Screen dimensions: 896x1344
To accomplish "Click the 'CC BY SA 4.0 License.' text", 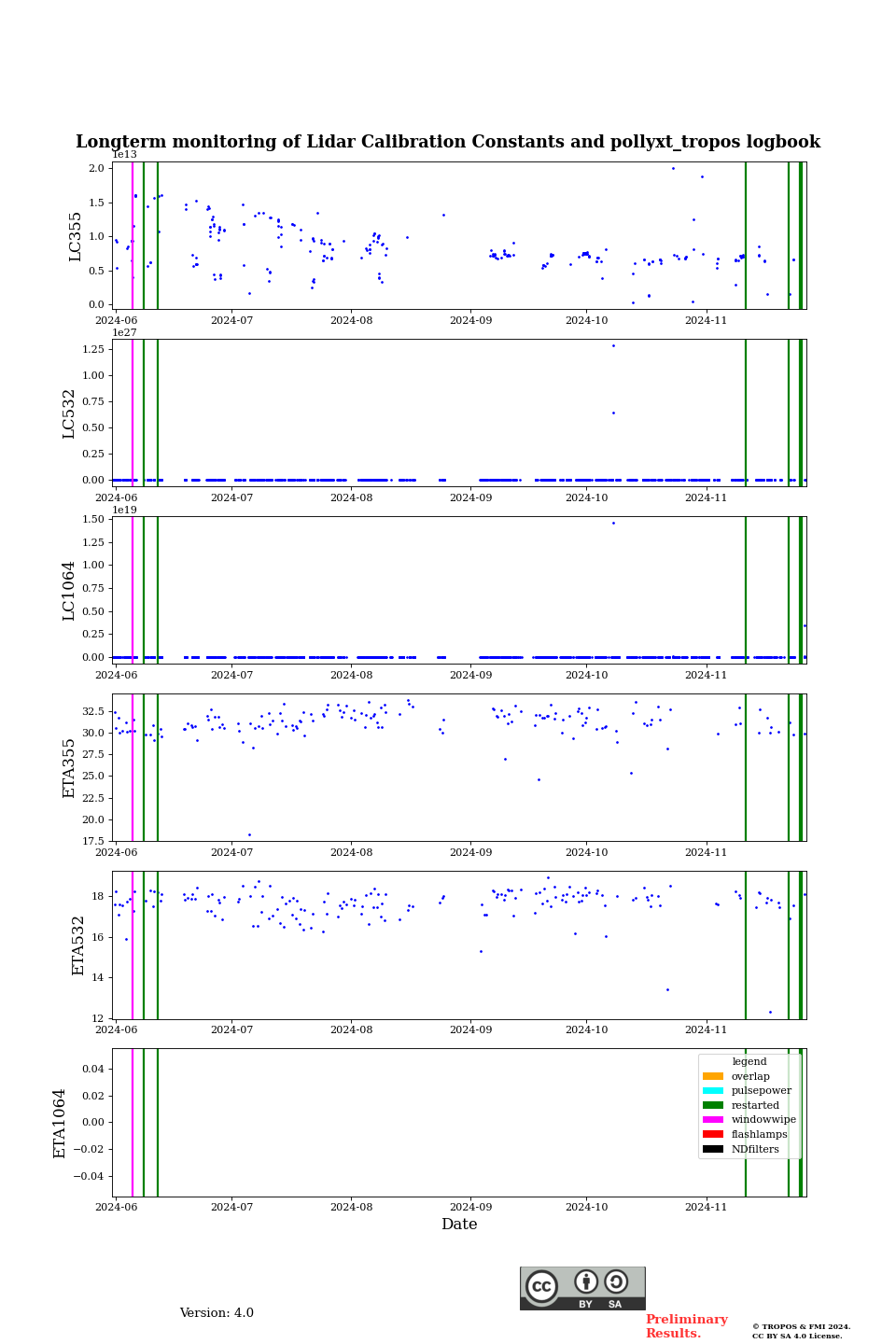I will click(x=797, y=1336).
